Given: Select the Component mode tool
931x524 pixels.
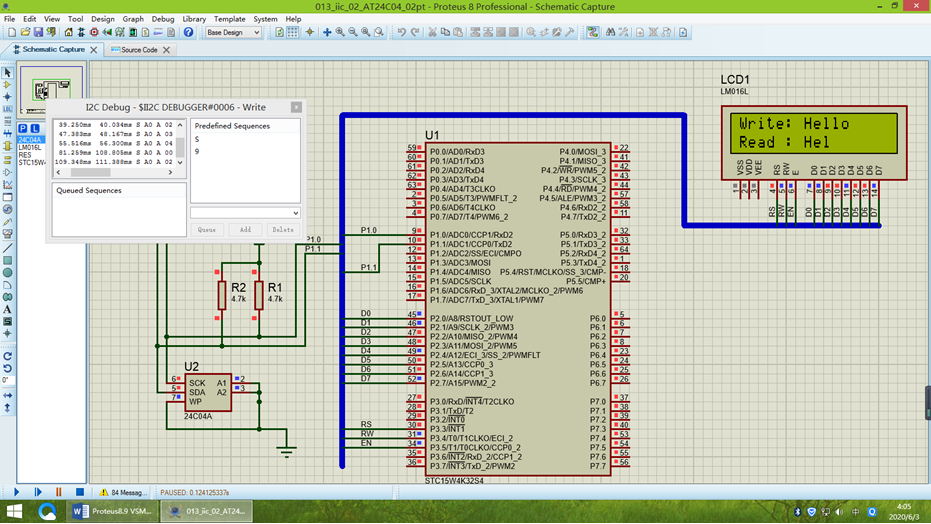Looking at the screenshot, I should [x=7, y=85].
